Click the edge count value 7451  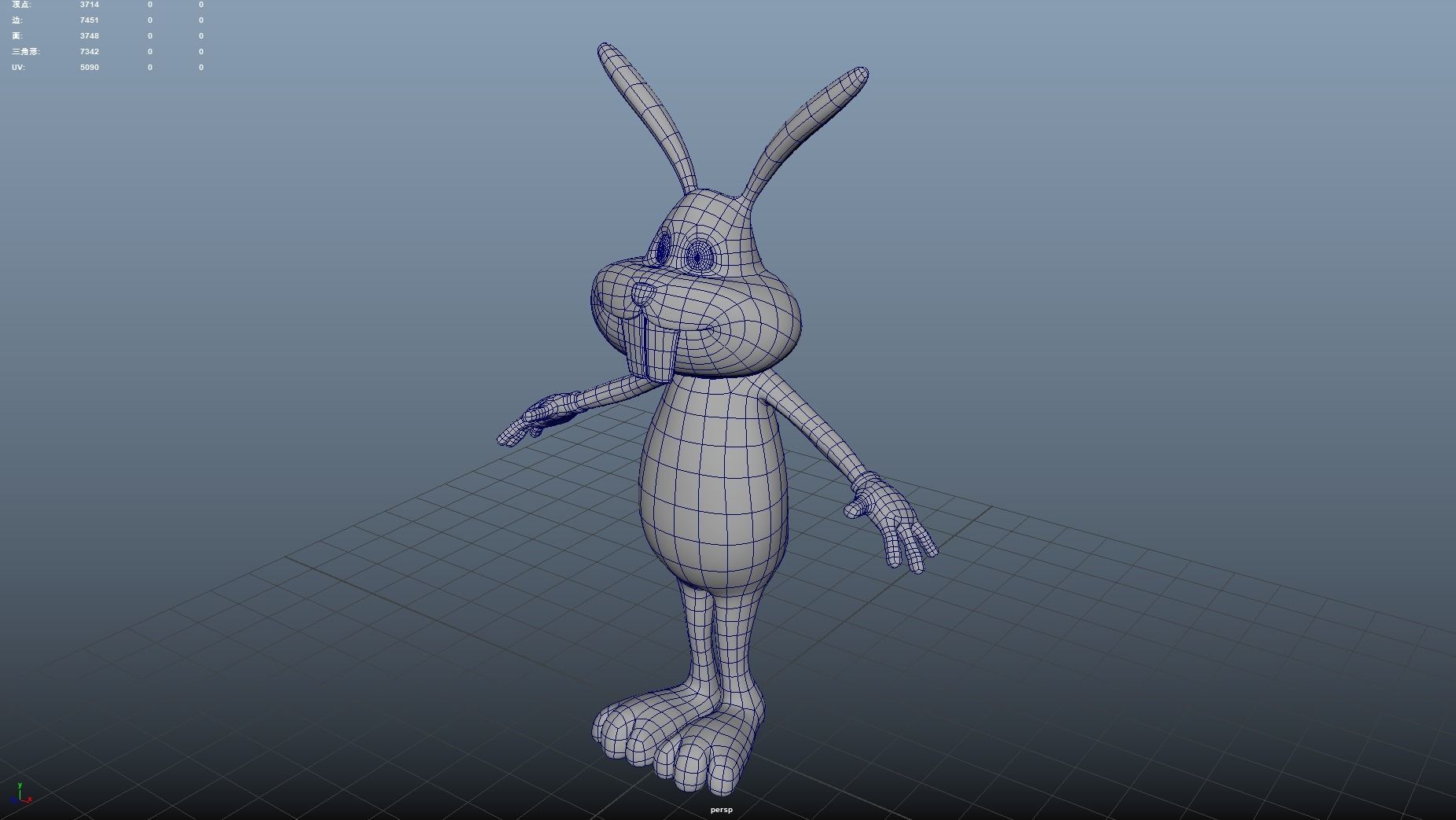pyautogui.click(x=90, y=20)
